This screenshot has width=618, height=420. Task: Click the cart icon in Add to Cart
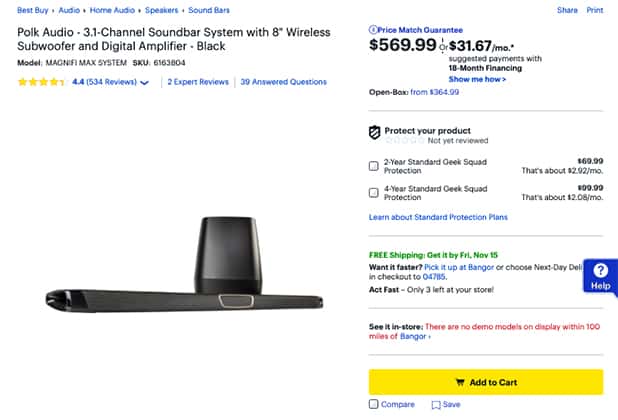(459, 382)
